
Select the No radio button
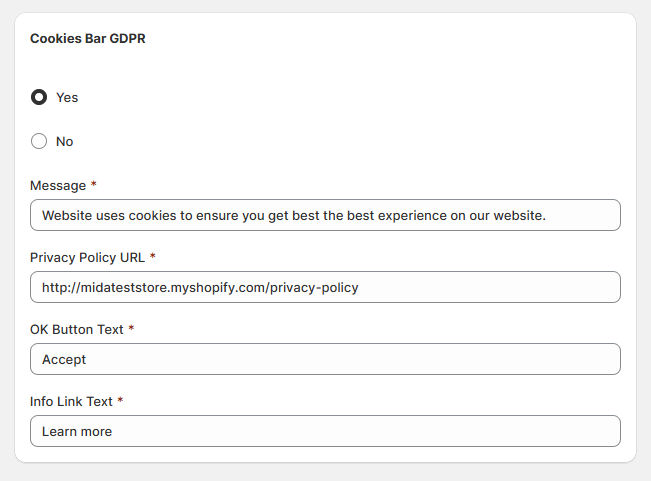[39, 141]
